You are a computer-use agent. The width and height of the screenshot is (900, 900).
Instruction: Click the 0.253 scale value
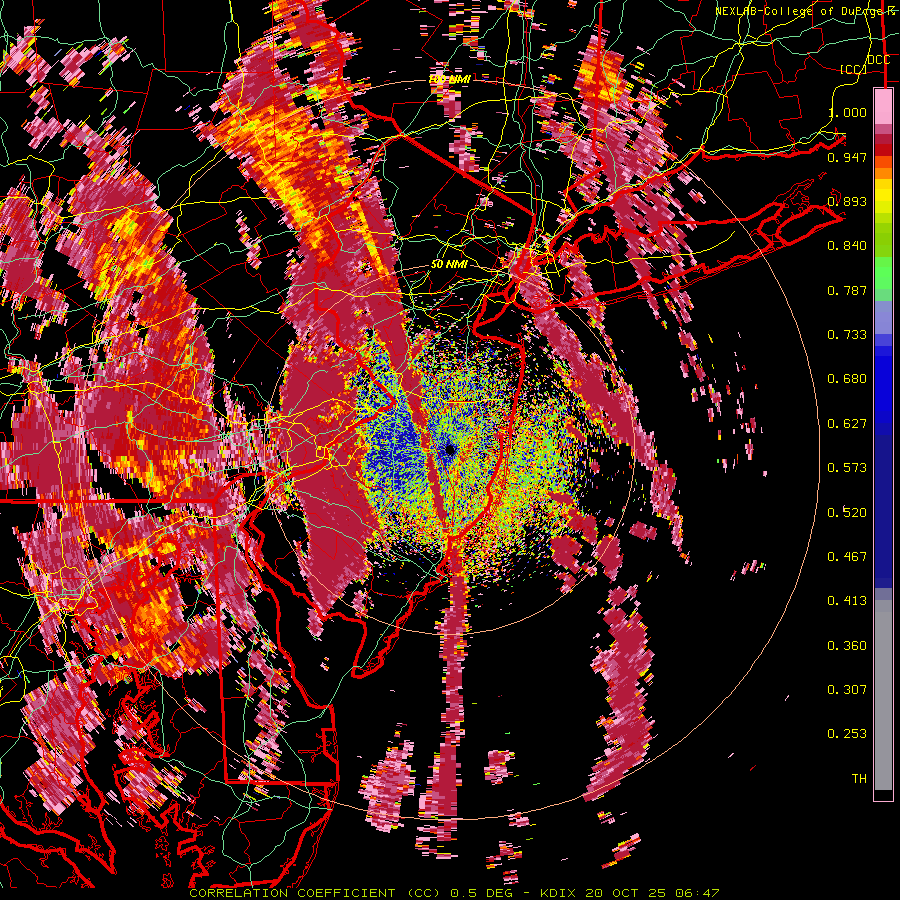[x=847, y=734]
